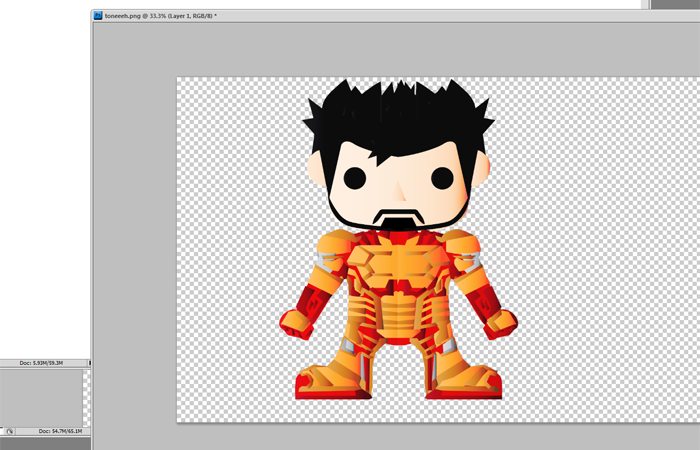Screen dimensions: 700x450
Task: Click the Iron Man character artwork on the canvas
Action: tap(398, 239)
